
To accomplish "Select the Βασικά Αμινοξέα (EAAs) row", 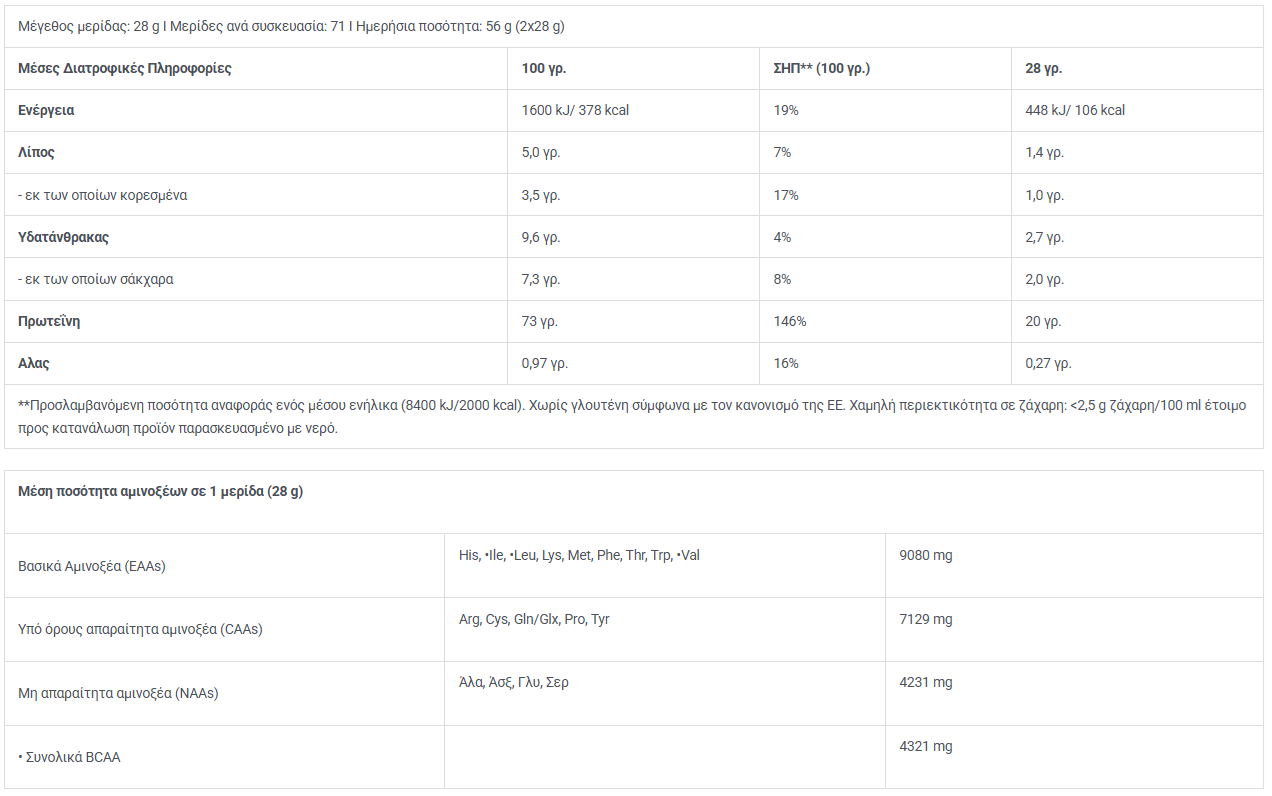I will coord(634,565).
